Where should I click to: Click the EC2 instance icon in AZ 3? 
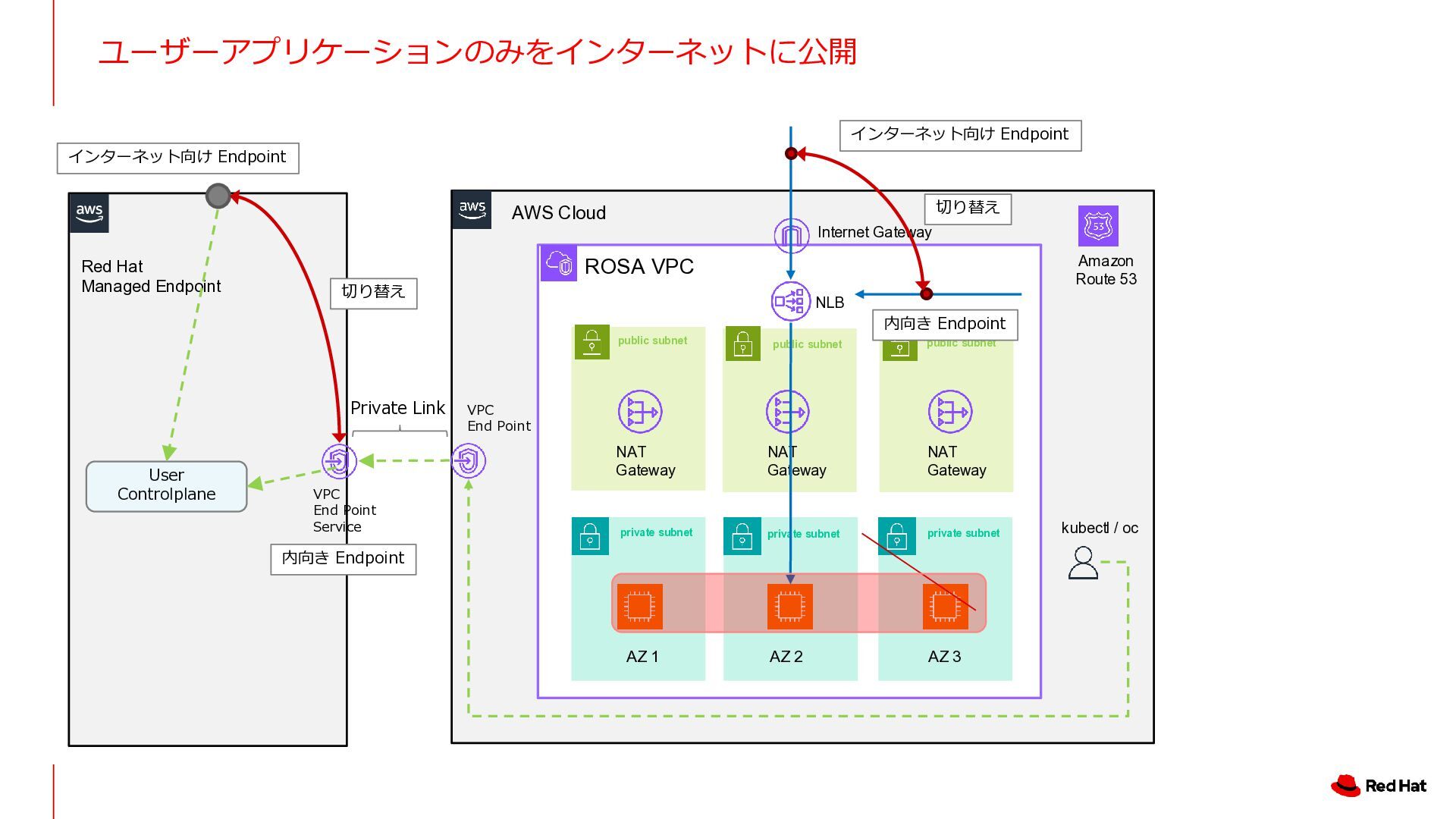(x=945, y=607)
